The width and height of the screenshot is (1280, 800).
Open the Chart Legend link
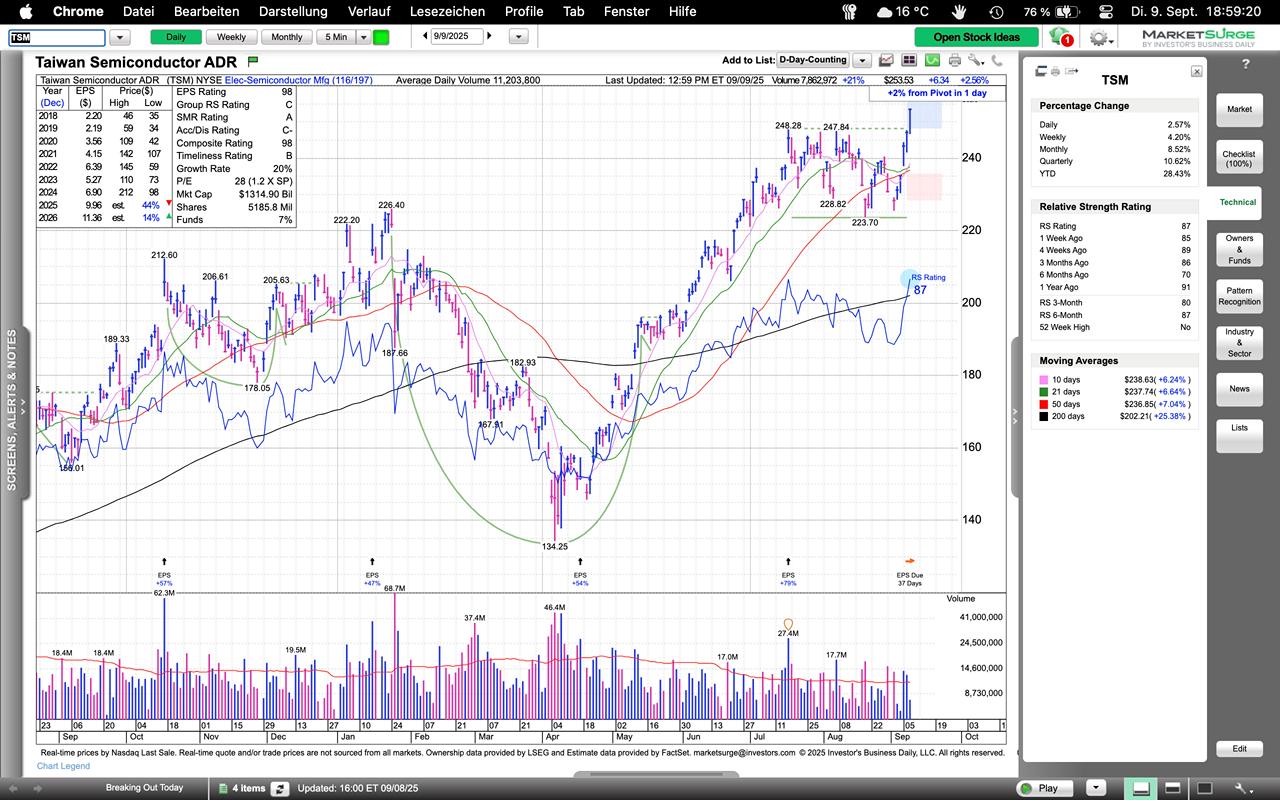63,766
